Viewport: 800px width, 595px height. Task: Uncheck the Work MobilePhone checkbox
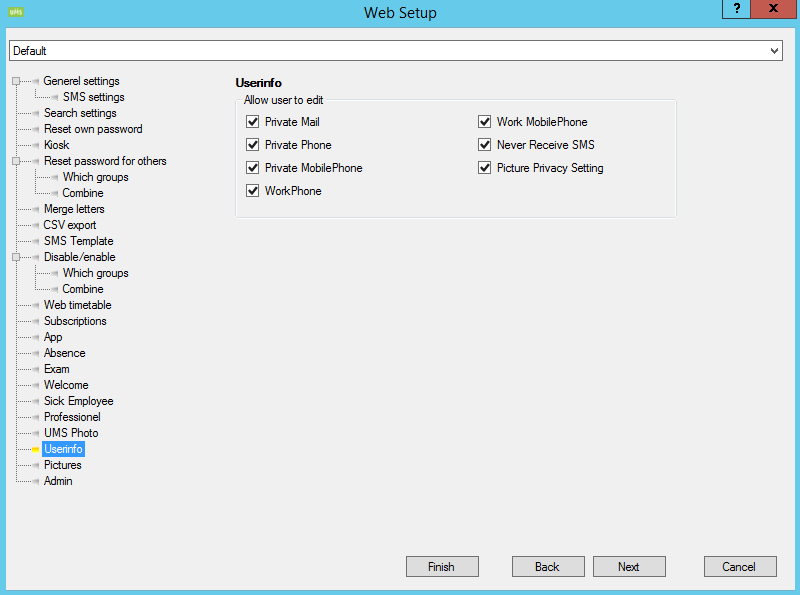[x=485, y=122]
